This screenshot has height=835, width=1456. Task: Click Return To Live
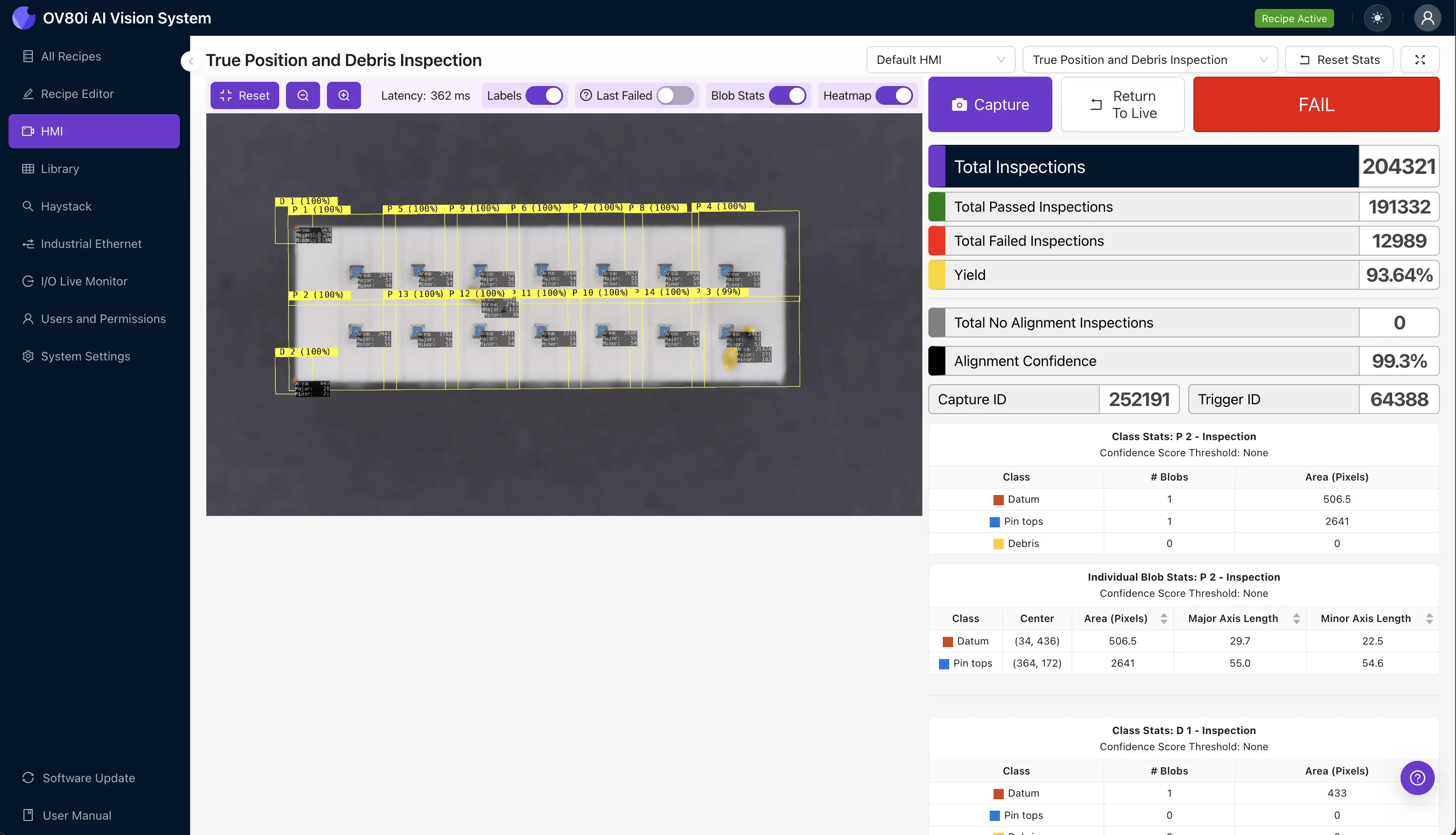(1123, 104)
